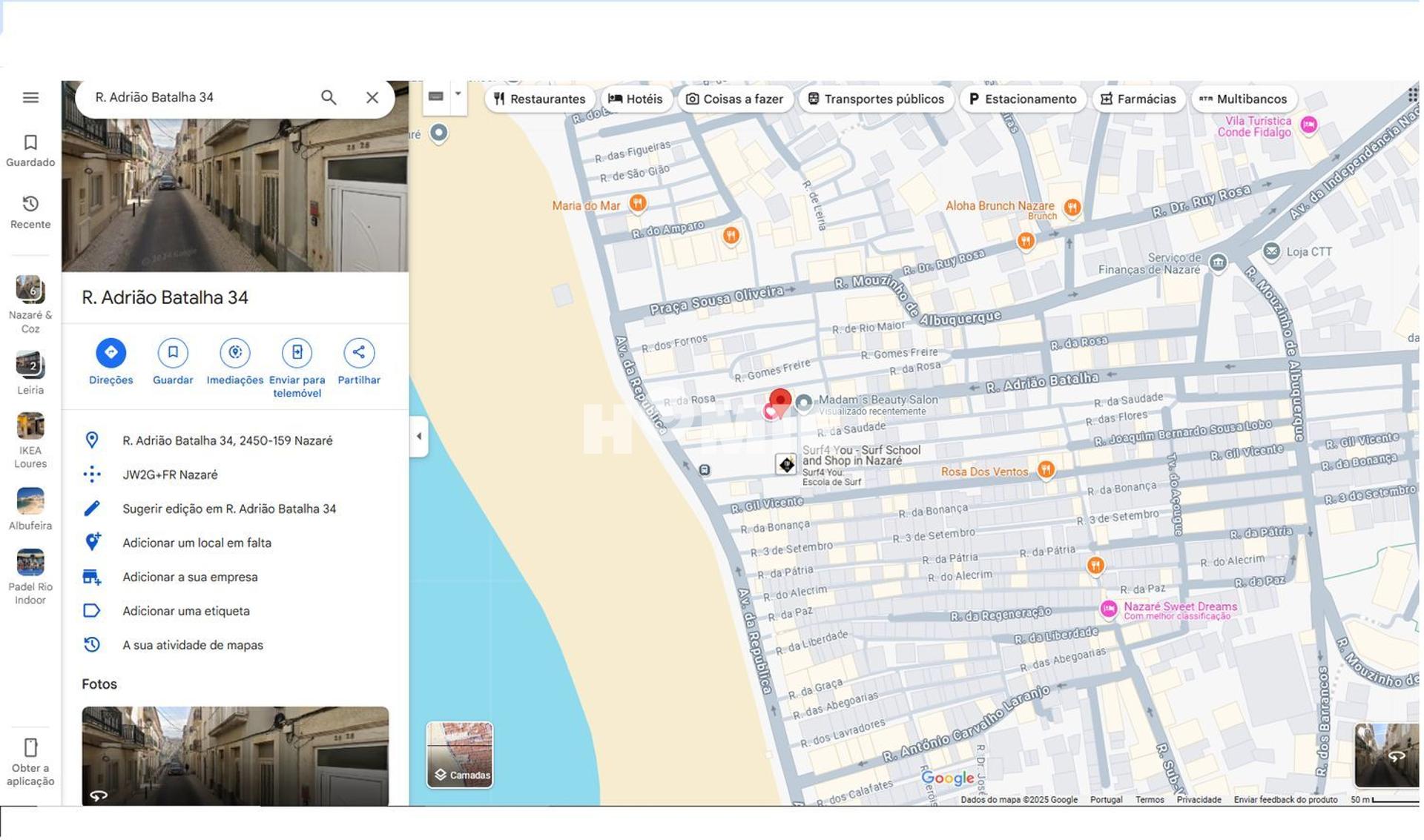Click the search magnifier icon

(328, 98)
